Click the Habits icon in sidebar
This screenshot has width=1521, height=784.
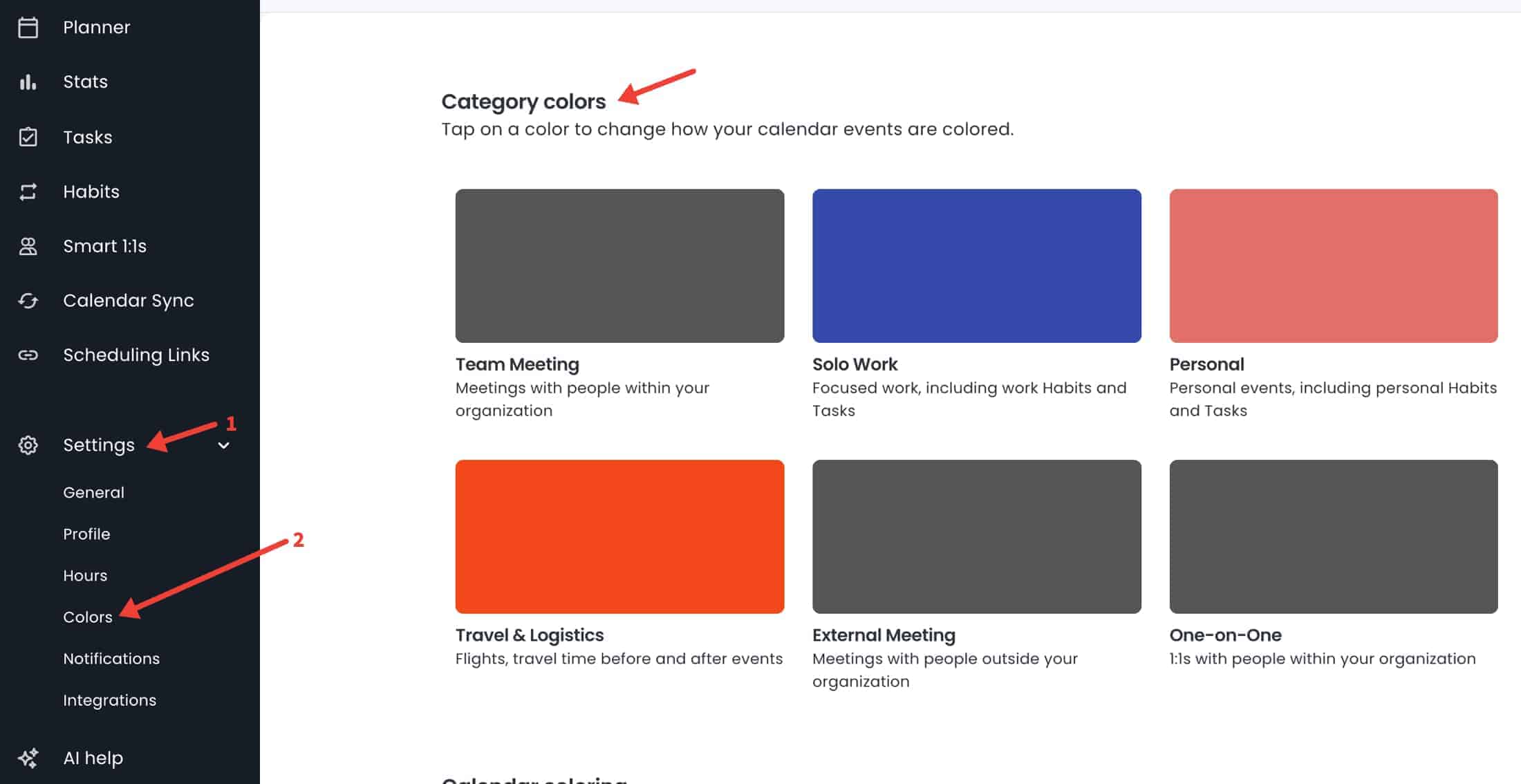pyautogui.click(x=28, y=191)
